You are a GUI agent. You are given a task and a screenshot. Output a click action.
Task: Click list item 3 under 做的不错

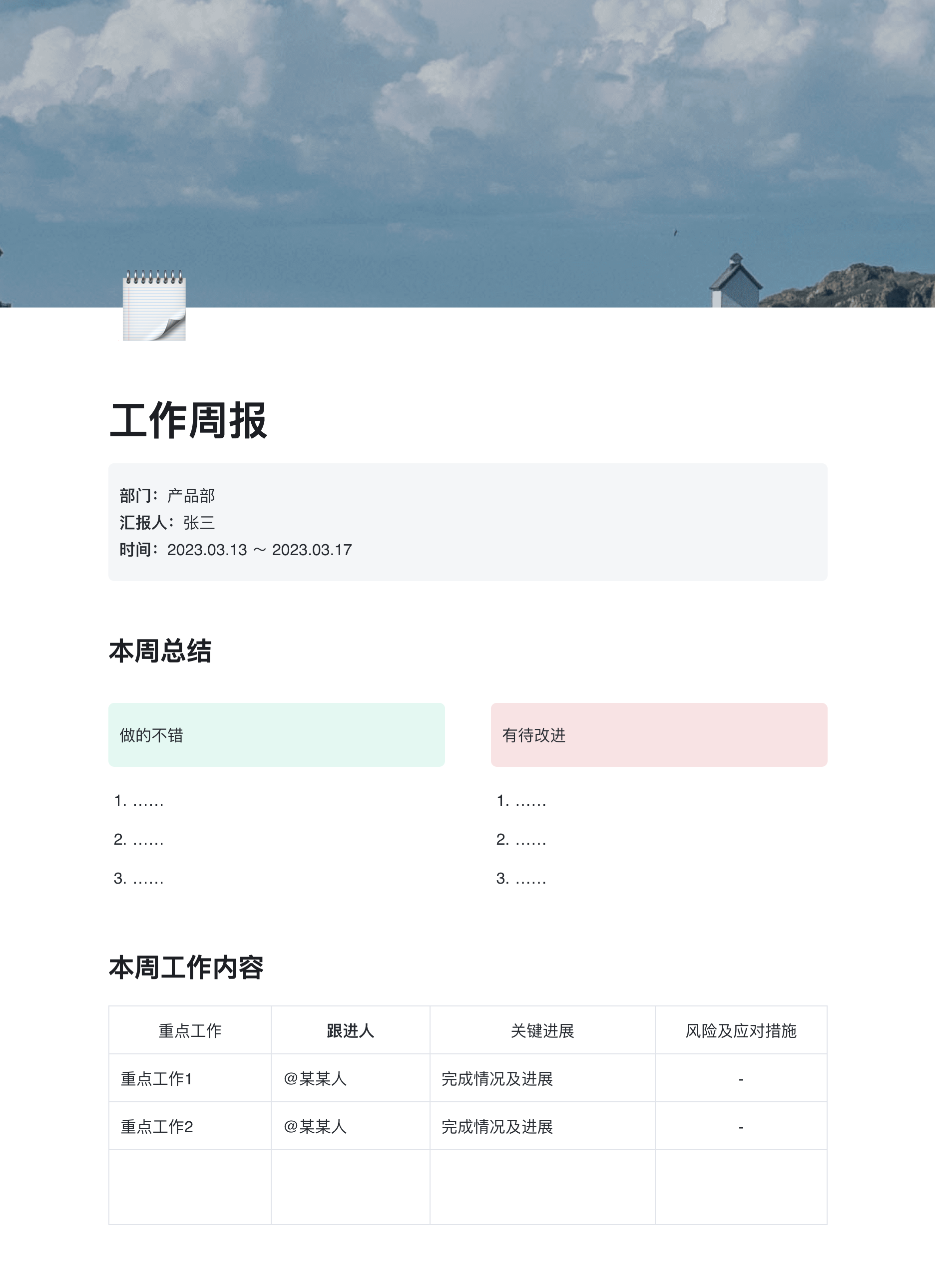coord(139,879)
